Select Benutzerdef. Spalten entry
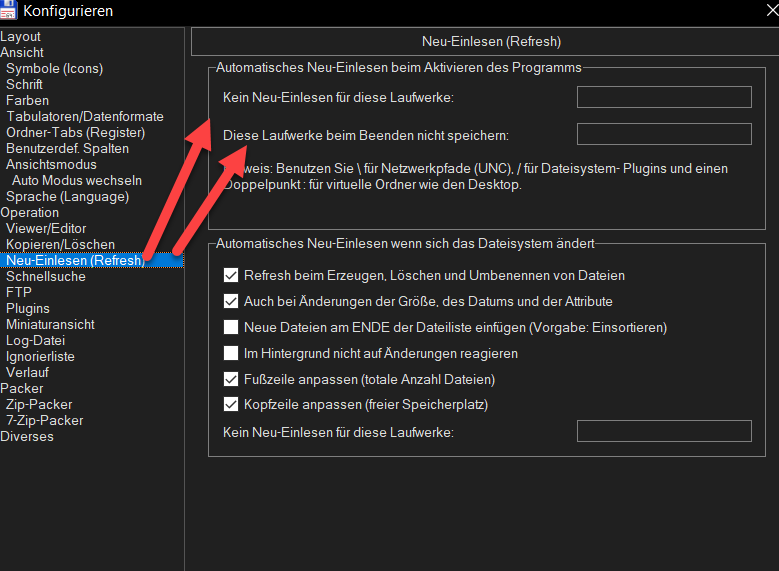Screen dimensions: 779x571 pyautogui.click(x=68, y=149)
